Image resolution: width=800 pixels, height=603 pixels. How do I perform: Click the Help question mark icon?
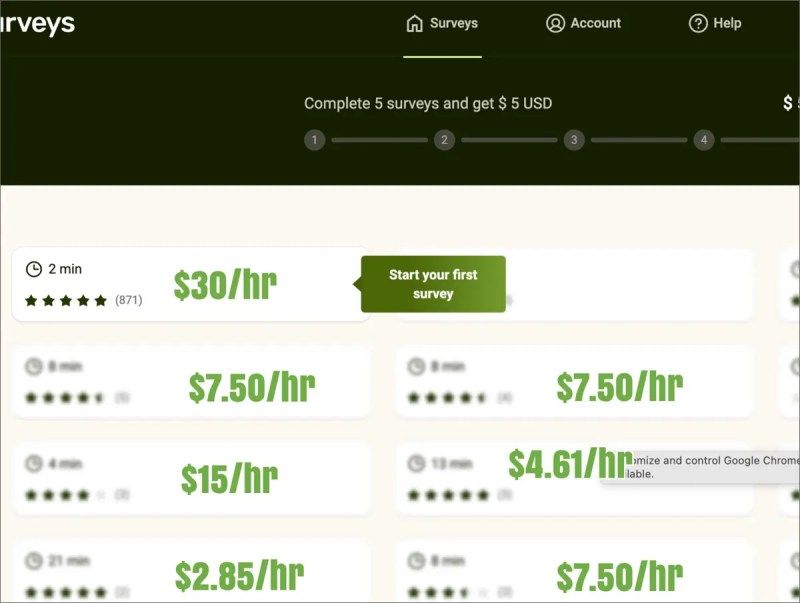698,23
